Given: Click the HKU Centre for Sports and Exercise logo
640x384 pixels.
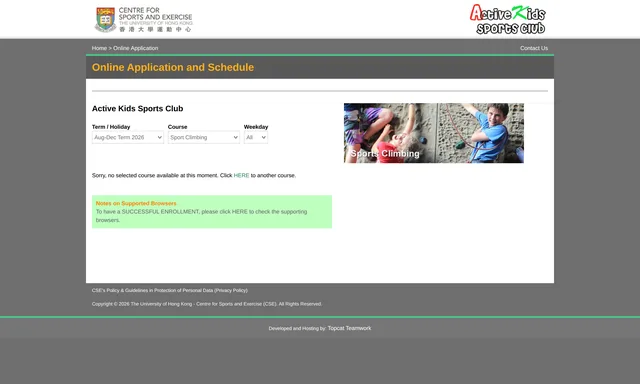Looking at the screenshot, I should click(x=143, y=19).
